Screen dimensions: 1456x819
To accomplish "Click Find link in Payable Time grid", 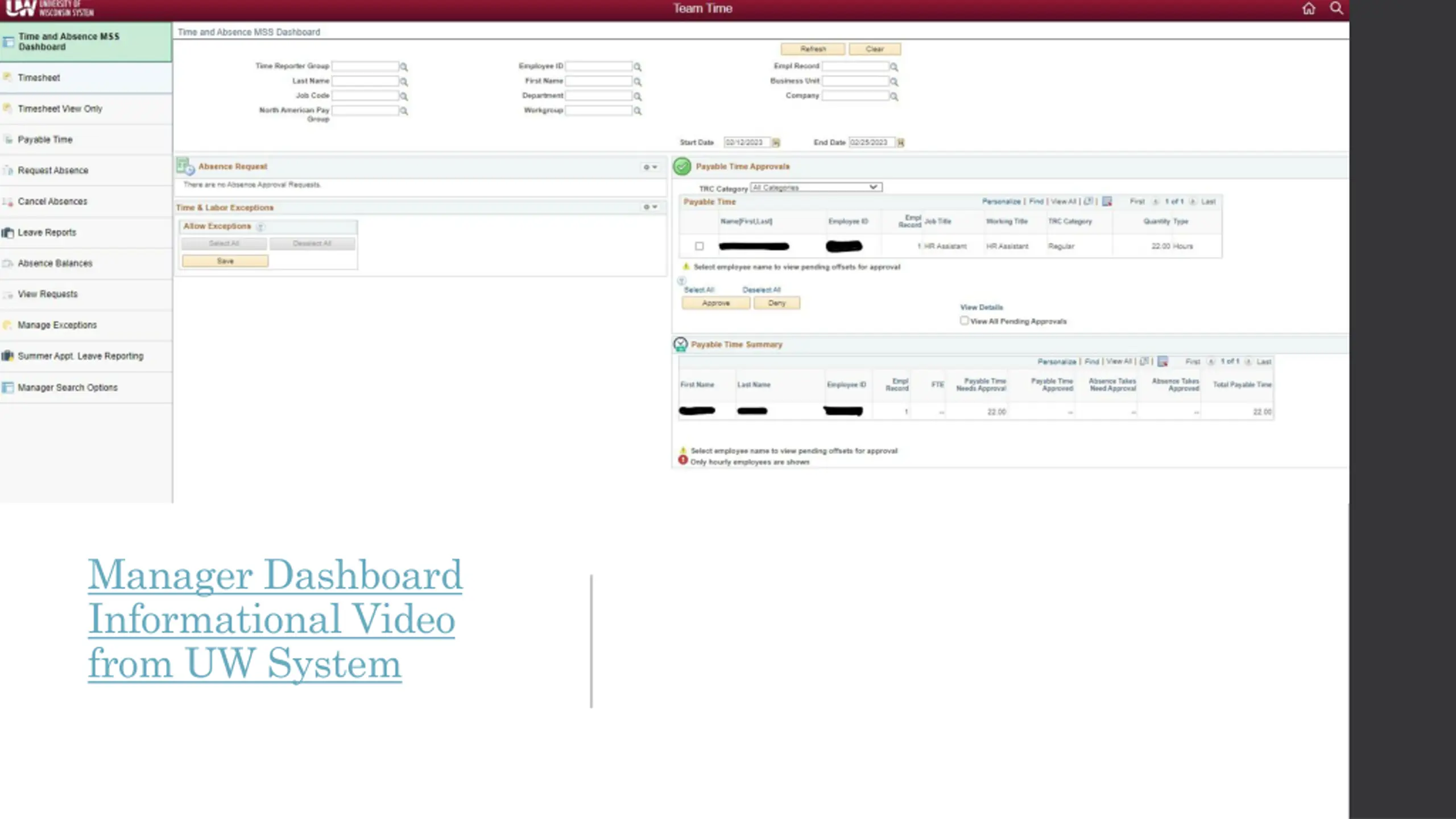I will click(x=1036, y=202).
